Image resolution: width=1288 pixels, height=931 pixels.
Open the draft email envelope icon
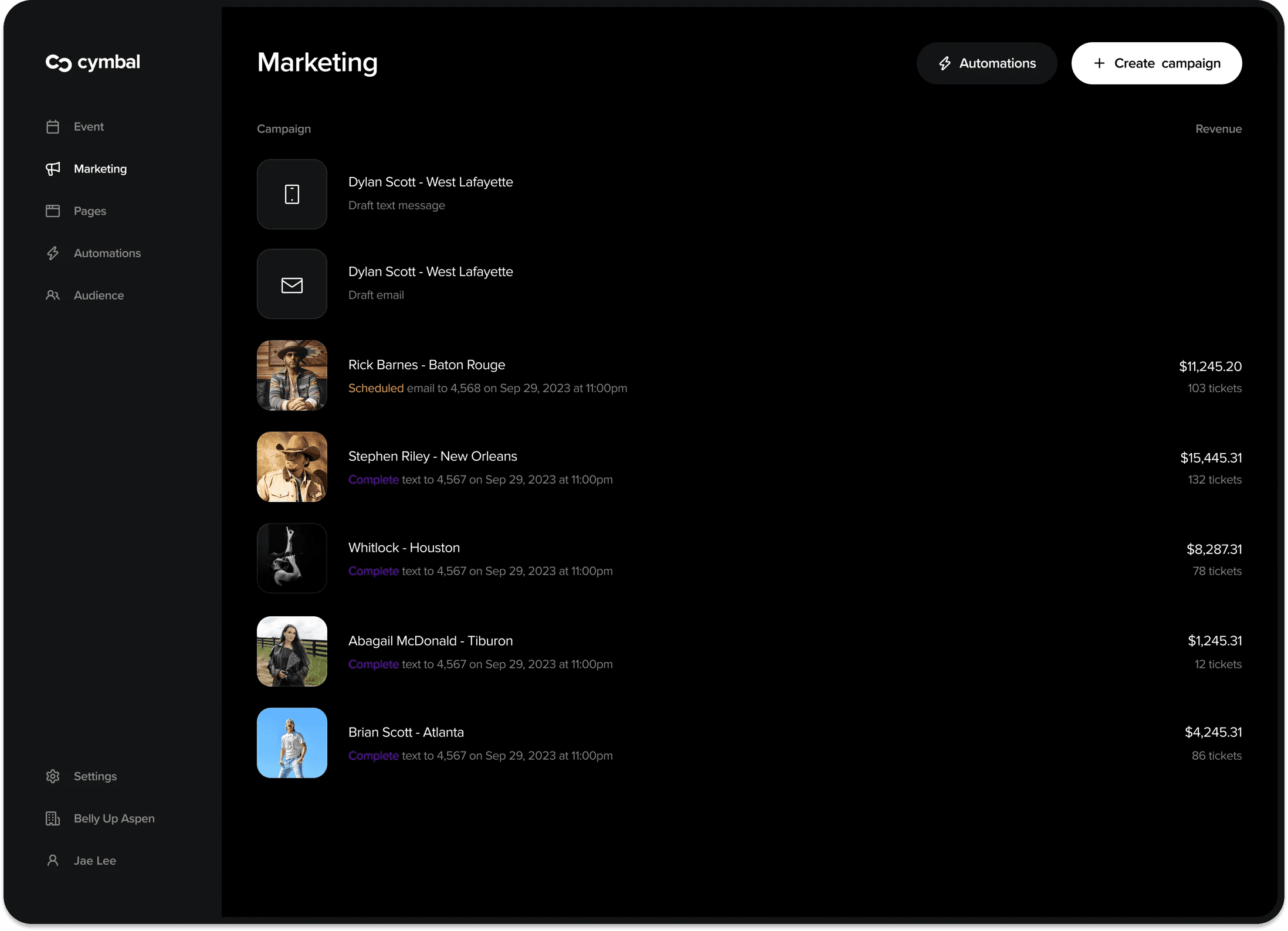click(292, 284)
